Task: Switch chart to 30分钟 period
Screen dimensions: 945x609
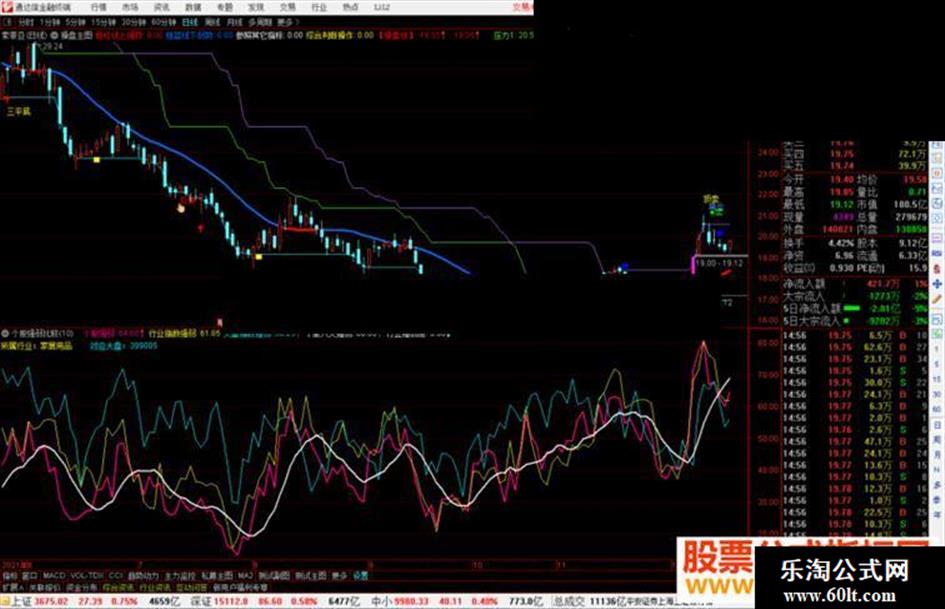Action: pos(134,22)
